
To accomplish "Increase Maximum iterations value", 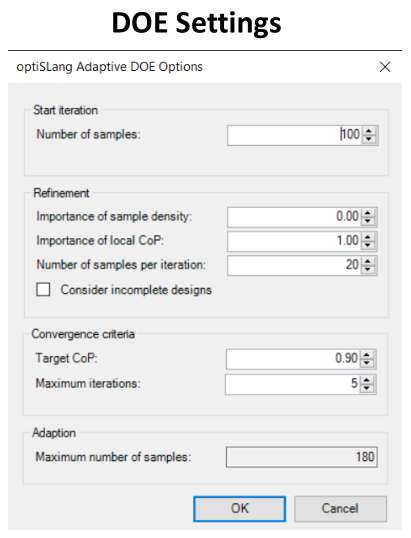I will tap(367, 380).
